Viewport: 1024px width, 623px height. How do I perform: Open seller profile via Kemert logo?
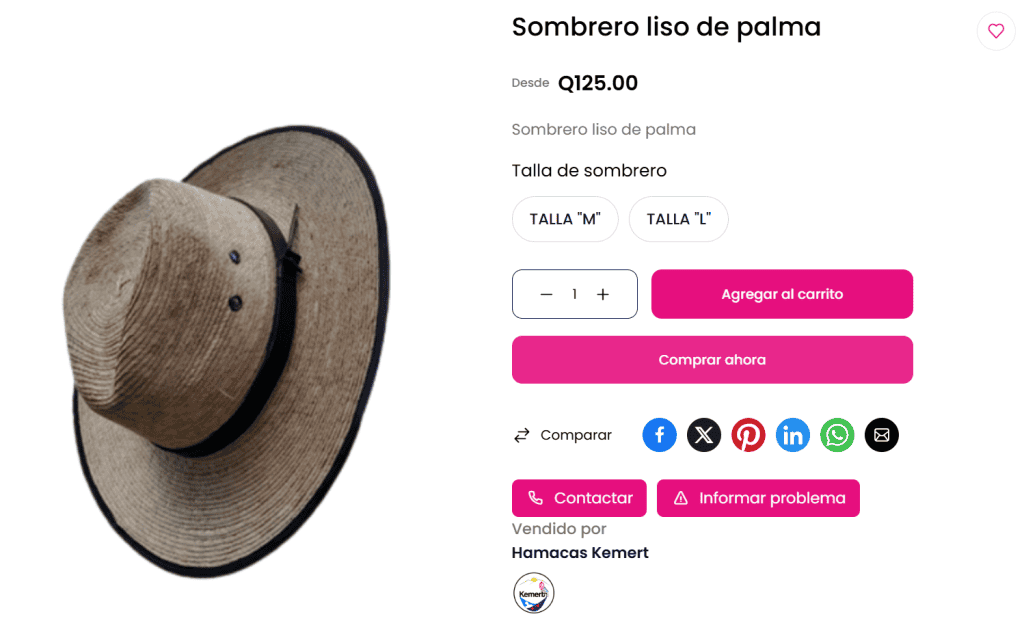[533, 592]
